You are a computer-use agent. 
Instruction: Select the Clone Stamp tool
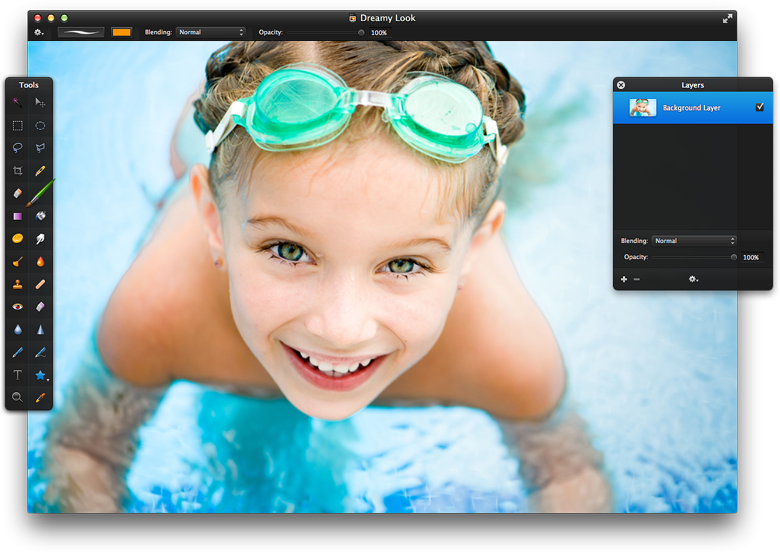[x=18, y=284]
